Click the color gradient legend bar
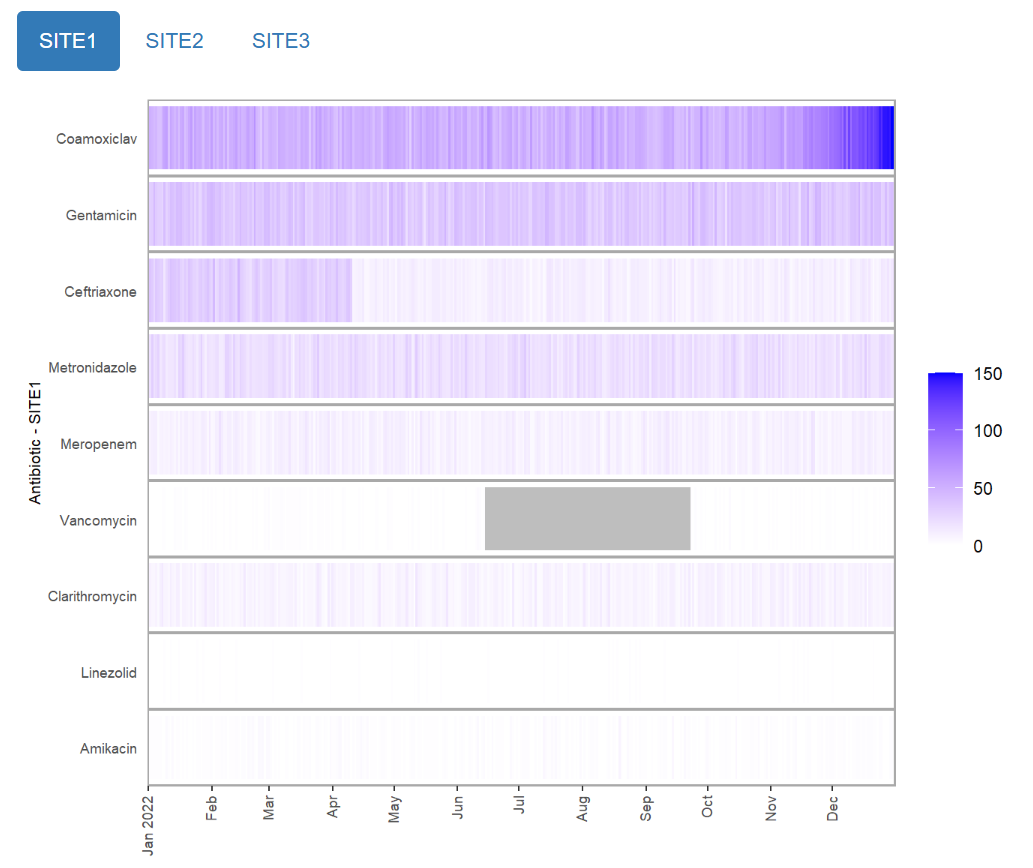Screen dimensions: 1033x868 pyautogui.click(x=945, y=459)
